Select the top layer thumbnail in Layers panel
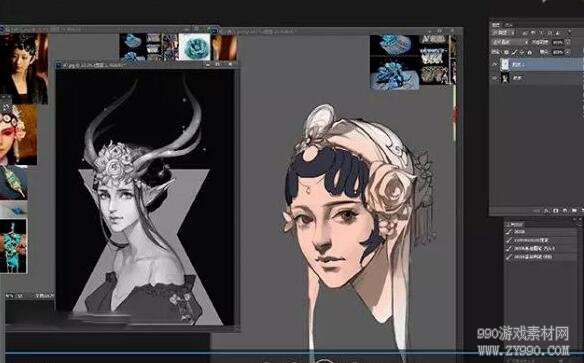This screenshot has height=363, width=584. pyautogui.click(x=504, y=64)
